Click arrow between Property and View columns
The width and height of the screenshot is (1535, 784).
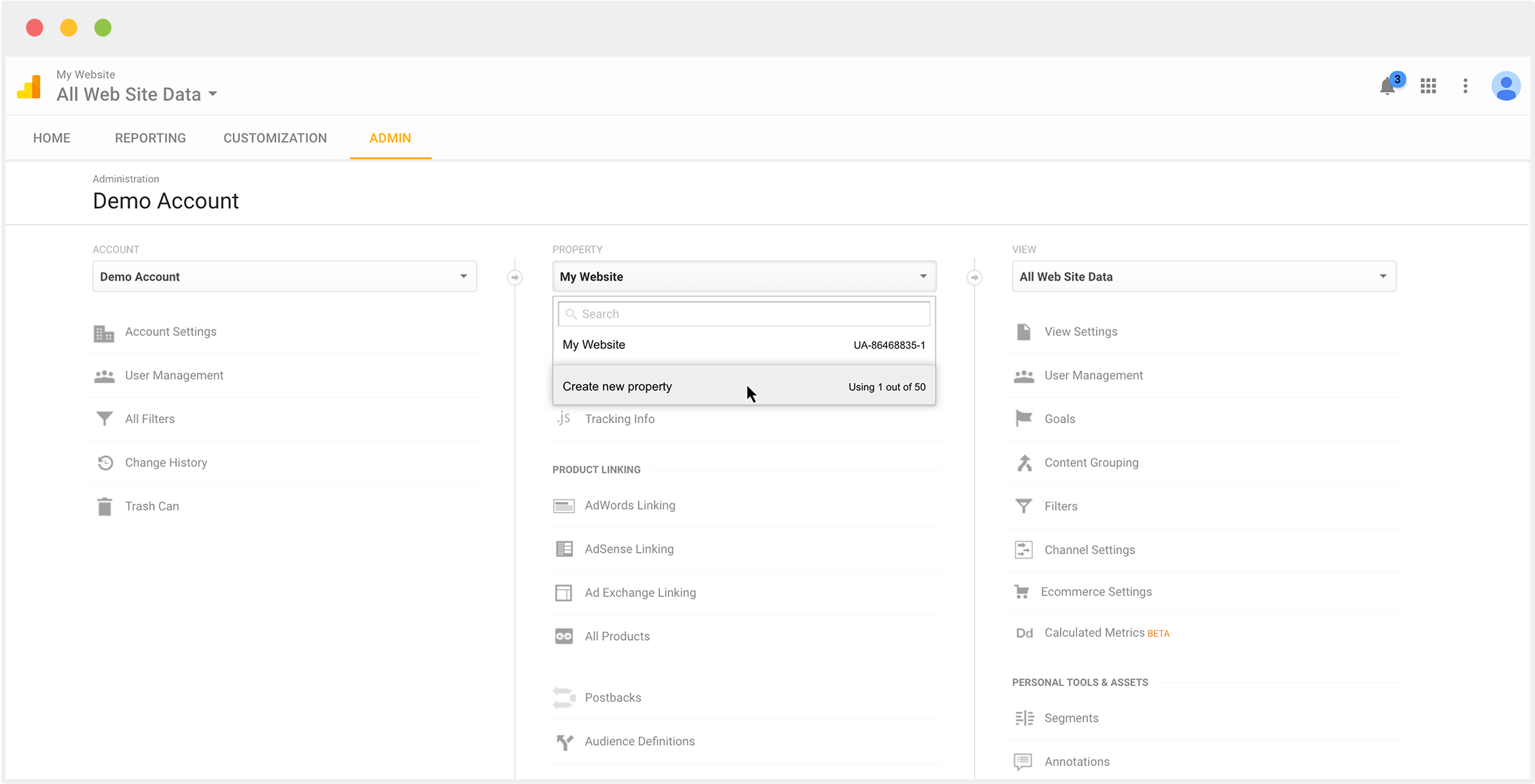974,277
